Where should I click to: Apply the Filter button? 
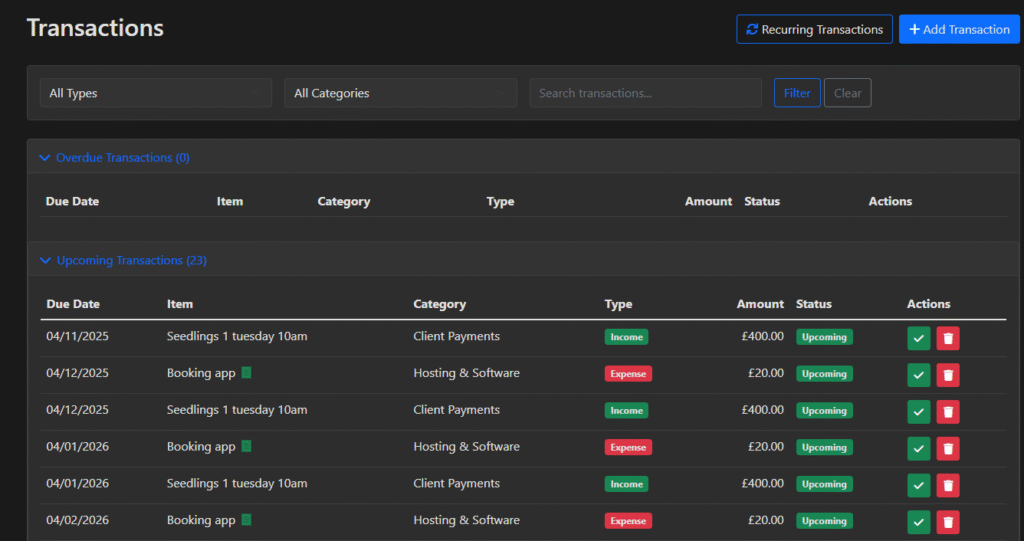797,93
